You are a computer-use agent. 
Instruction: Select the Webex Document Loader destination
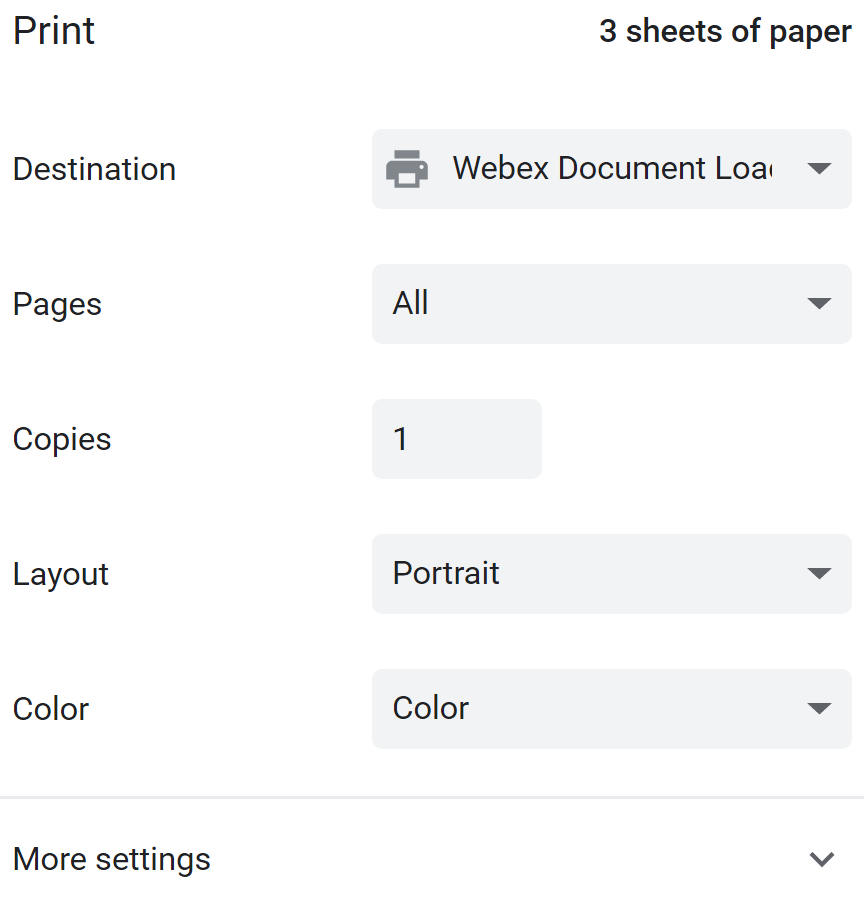610,168
